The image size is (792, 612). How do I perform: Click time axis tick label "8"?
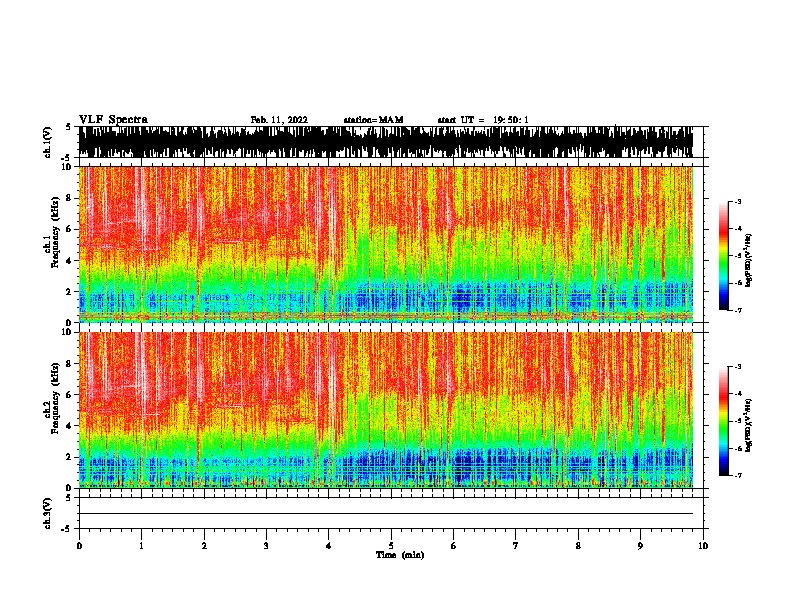(578, 546)
